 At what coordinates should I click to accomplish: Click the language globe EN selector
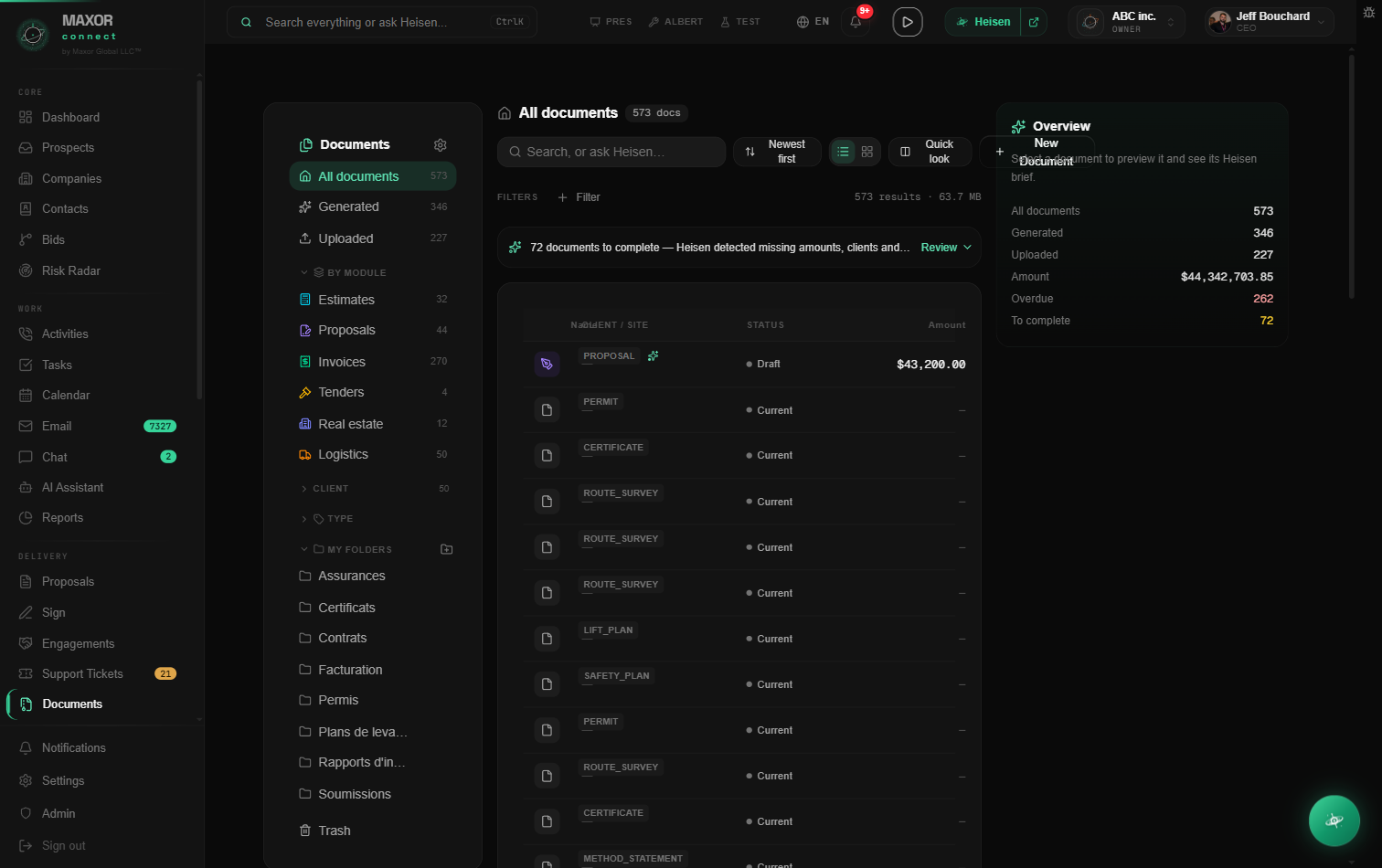[813, 22]
